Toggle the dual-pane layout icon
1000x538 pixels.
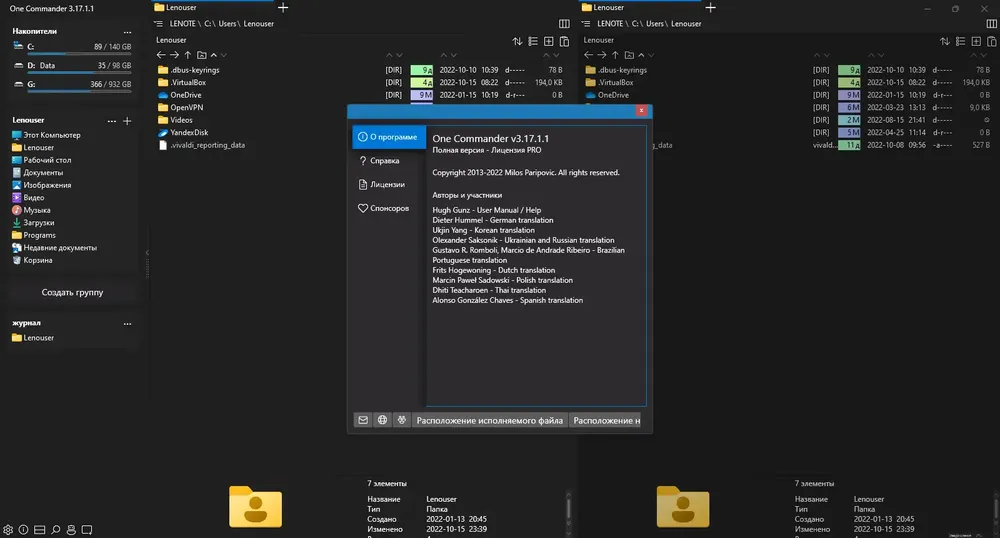point(39,530)
